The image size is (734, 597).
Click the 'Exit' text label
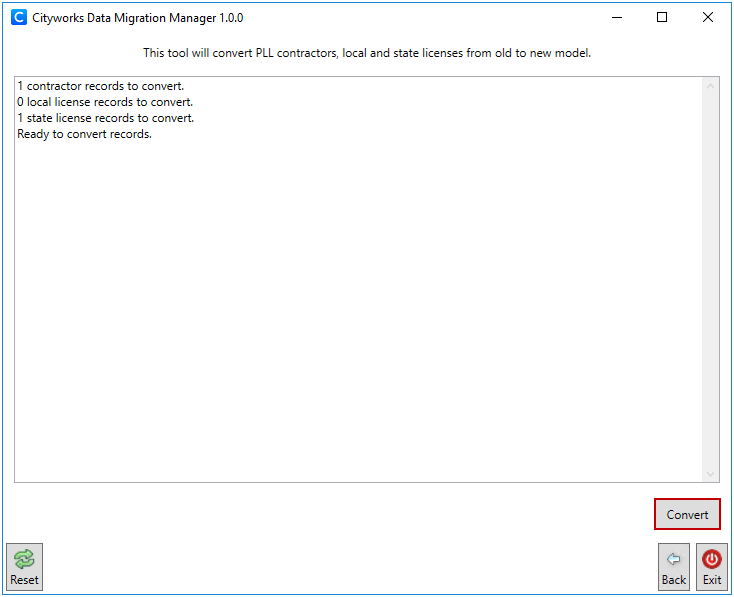(x=712, y=580)
